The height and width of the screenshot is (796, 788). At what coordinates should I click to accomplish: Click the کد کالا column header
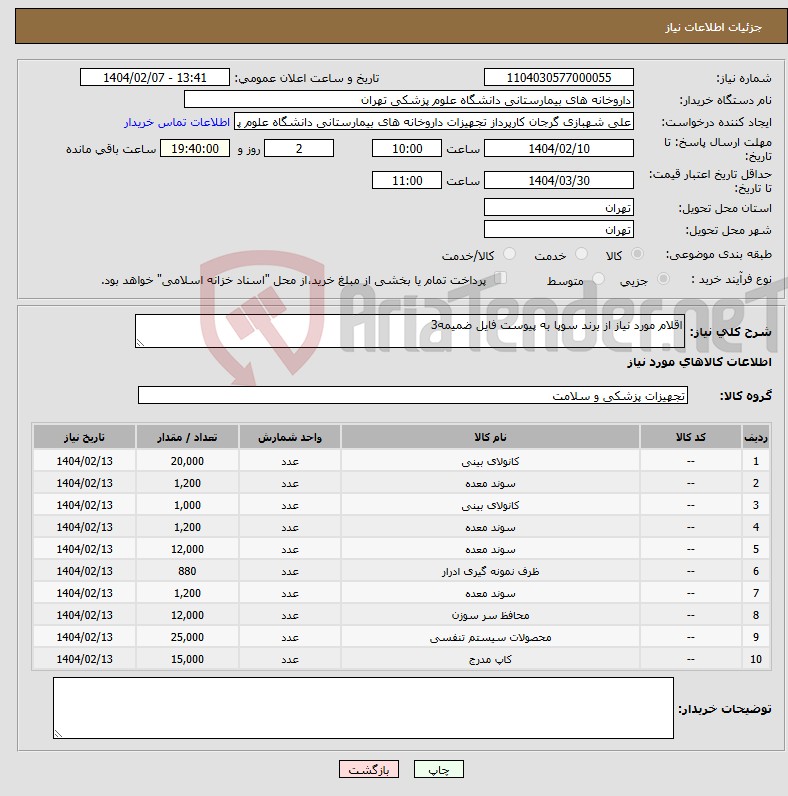691,437
